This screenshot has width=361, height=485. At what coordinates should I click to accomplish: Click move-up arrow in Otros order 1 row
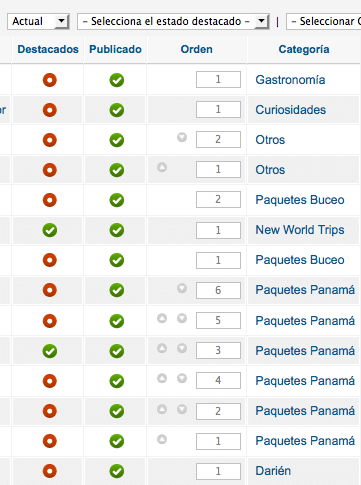coord(162,167)
